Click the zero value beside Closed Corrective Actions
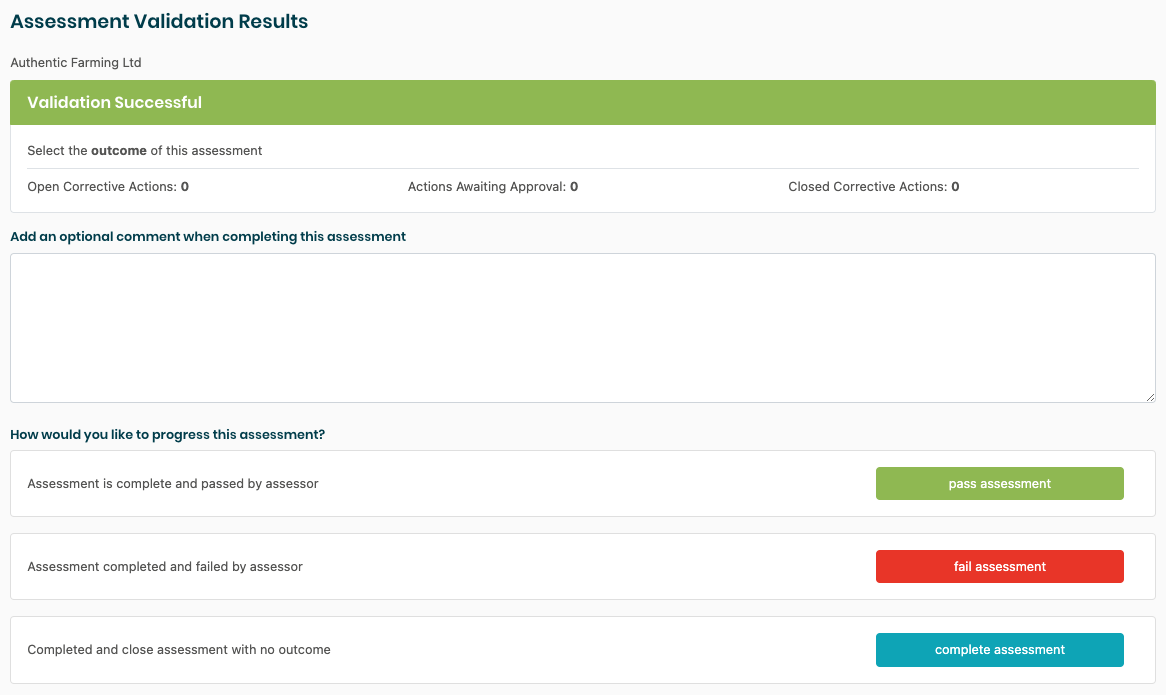Image resolution: width=1166 pixels, height=695 pixels. (955, 187)
